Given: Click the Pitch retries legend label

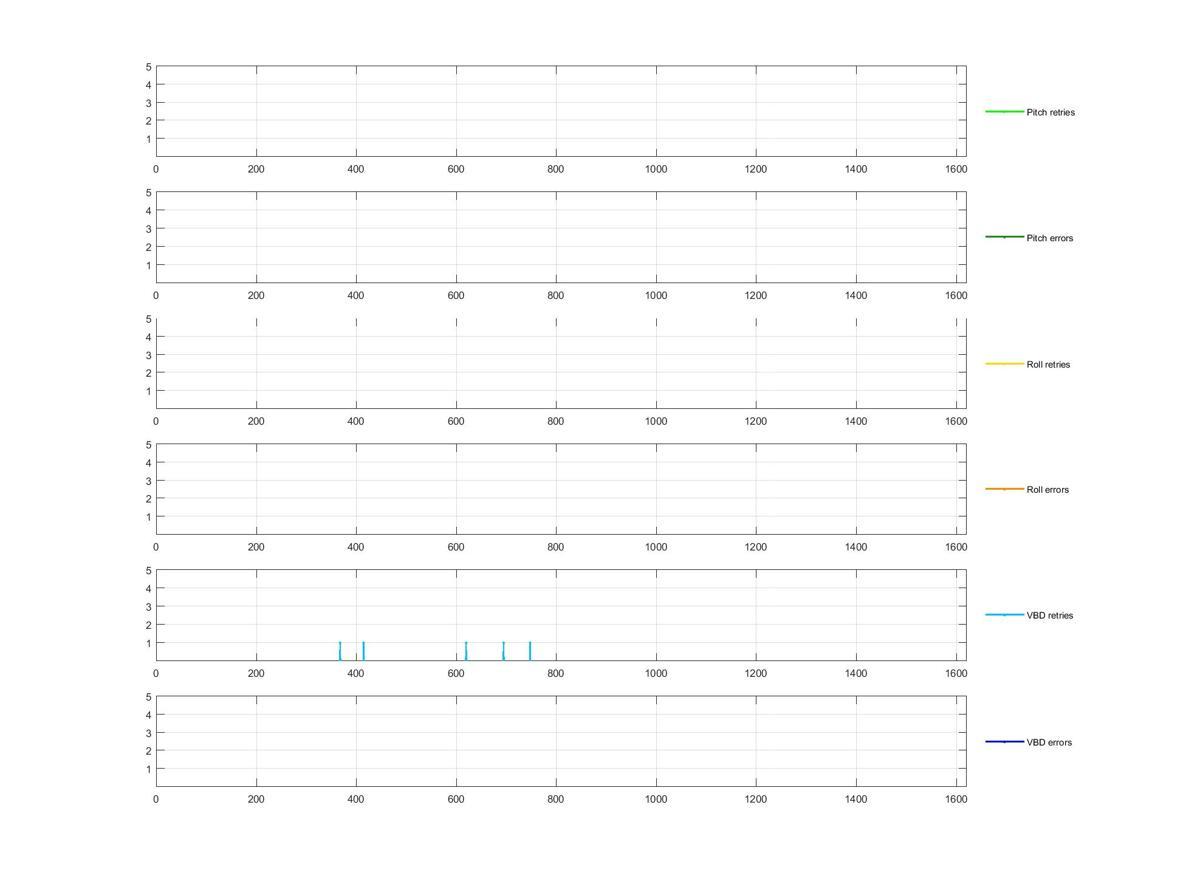Looking at the screenshot, I should coord(1050,112).
